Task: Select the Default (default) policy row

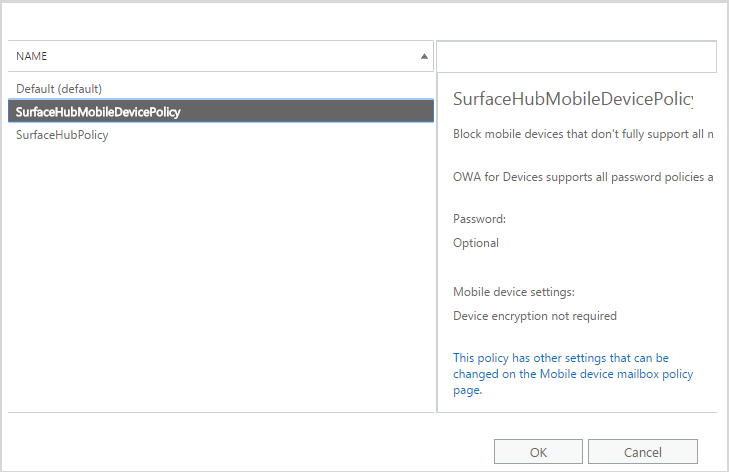Action: point(59,89)
